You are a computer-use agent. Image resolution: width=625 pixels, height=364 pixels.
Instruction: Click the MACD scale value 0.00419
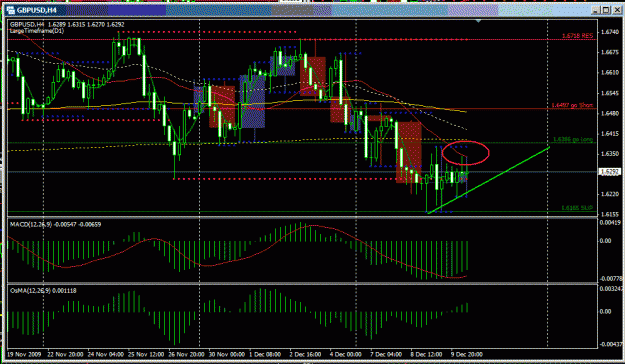[611, 223]
